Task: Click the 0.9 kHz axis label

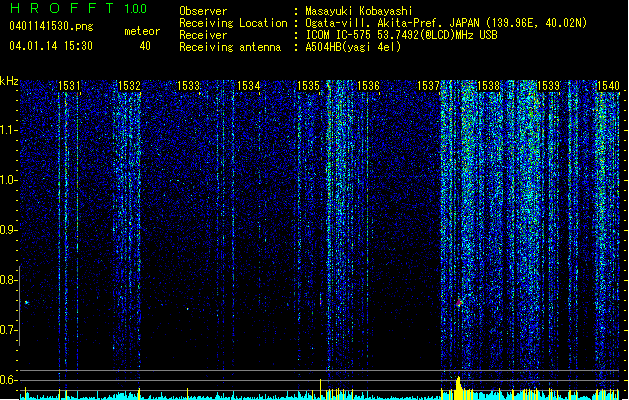Action: [8, 230]
